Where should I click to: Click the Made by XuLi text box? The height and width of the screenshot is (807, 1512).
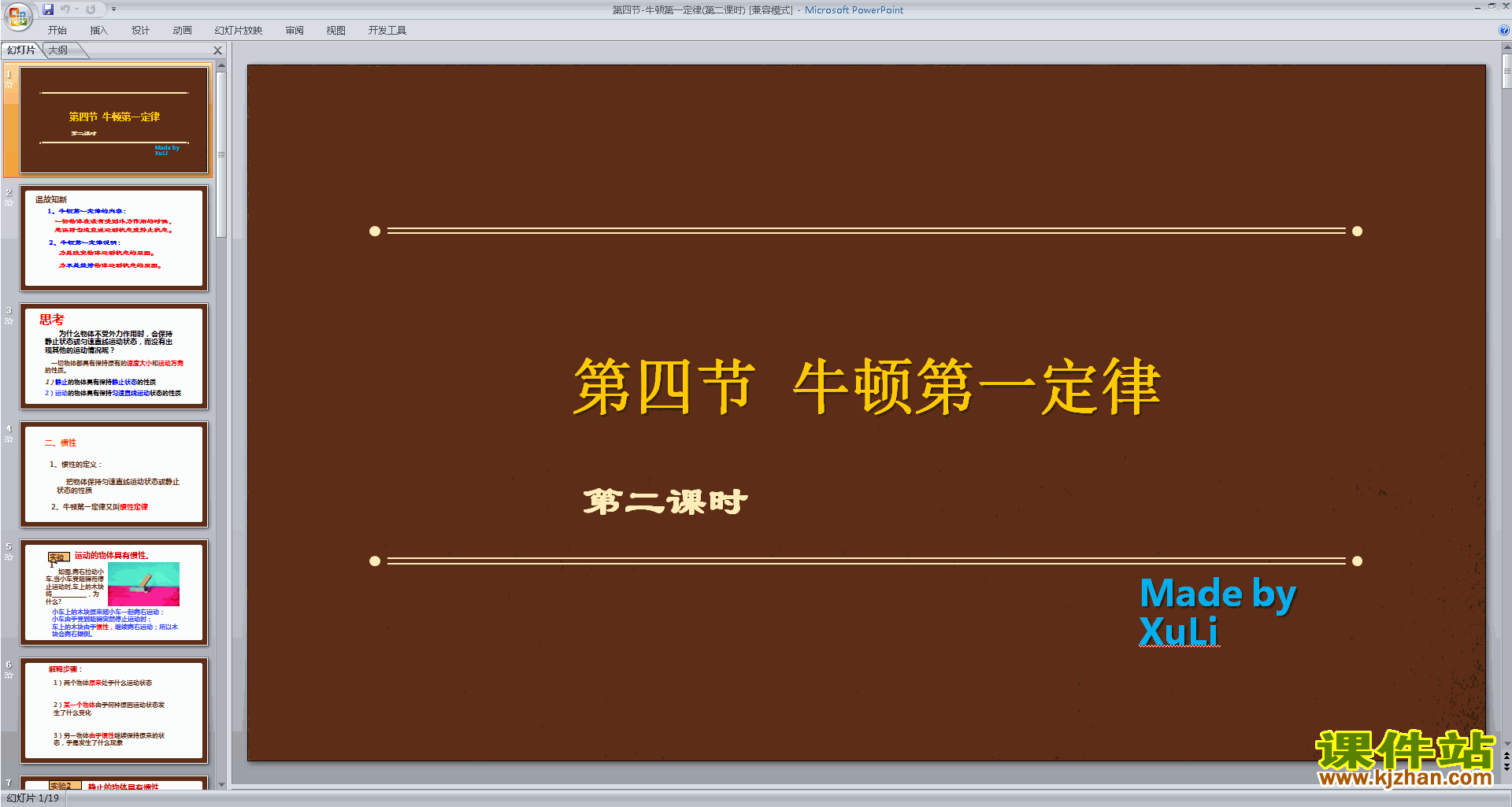pos(1217,612)
